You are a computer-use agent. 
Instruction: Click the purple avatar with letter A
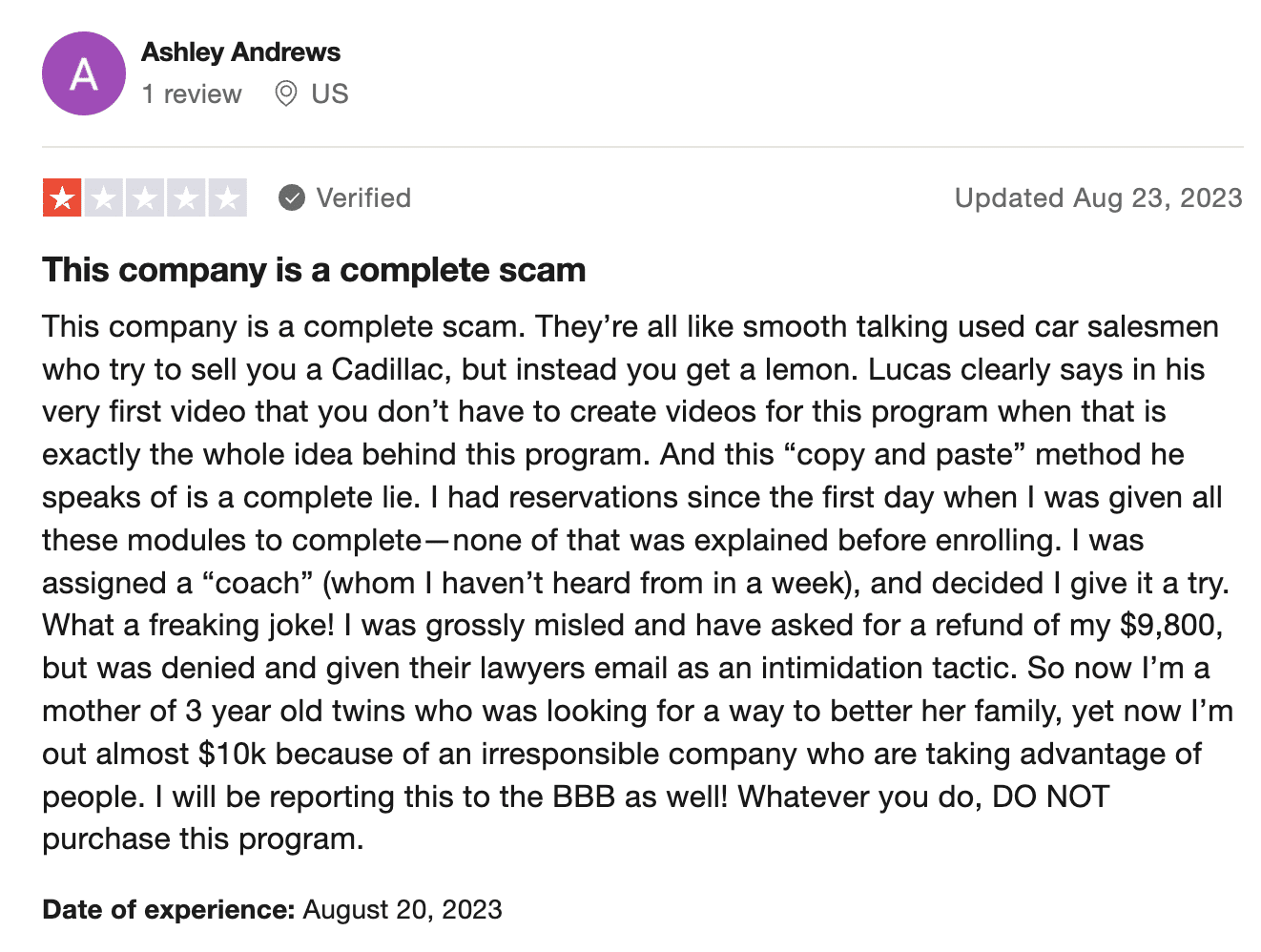(x=84, y=73)
